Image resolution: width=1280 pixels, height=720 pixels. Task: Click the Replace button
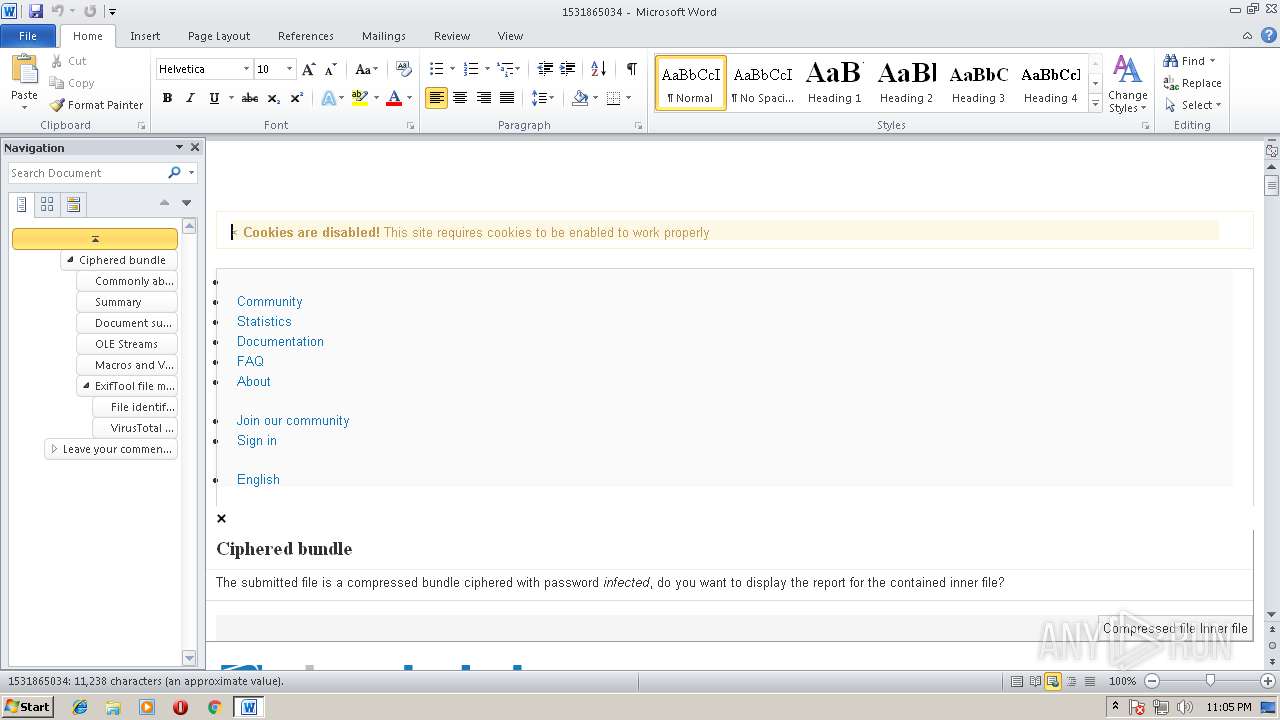click(x=1192, y=83)
